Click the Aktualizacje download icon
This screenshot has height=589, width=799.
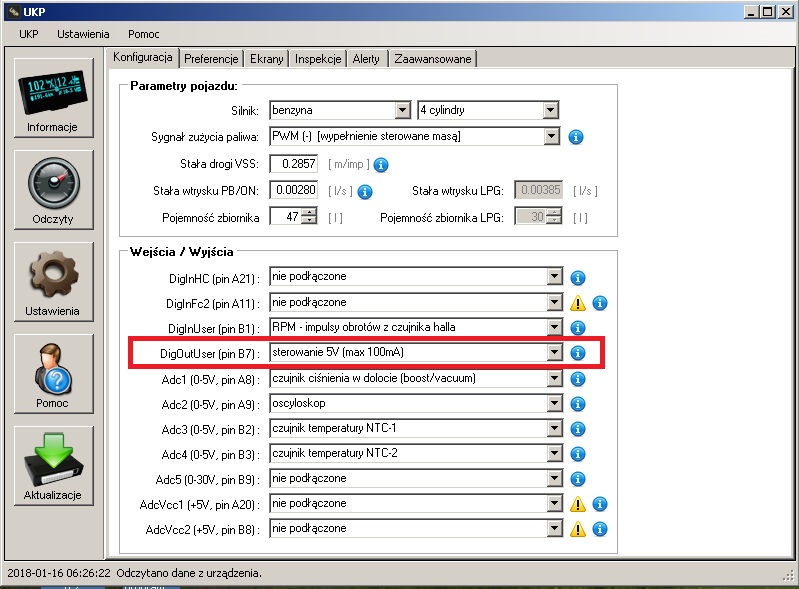(54, 465)
